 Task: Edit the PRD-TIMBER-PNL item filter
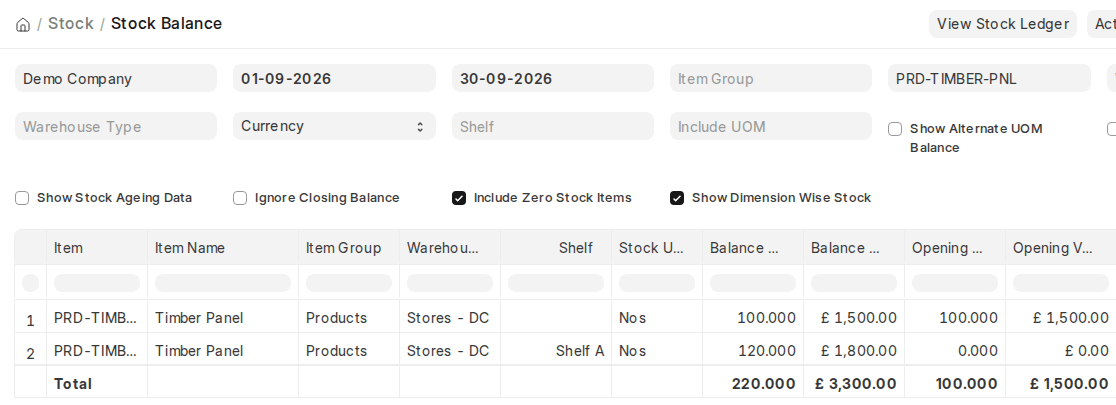click(989, 78)
